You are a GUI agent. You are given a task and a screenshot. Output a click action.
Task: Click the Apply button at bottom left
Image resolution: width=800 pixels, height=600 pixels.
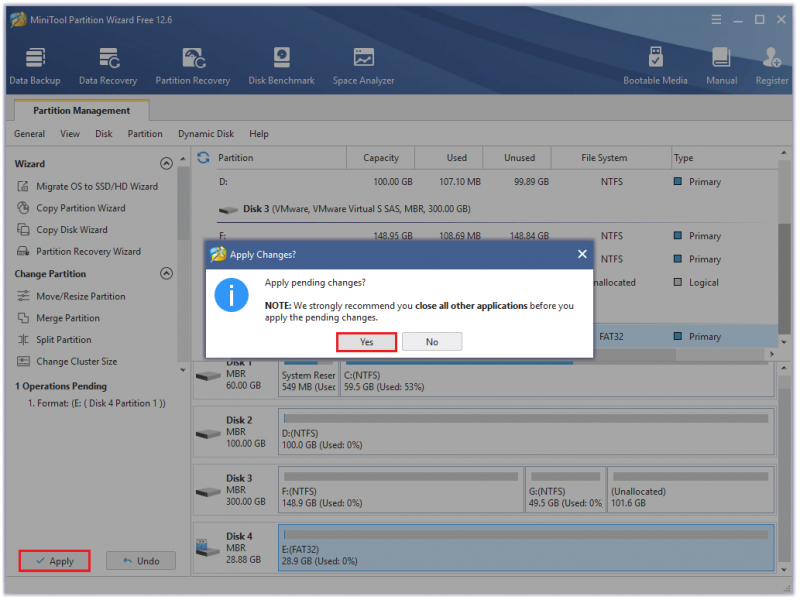[55, 561]
